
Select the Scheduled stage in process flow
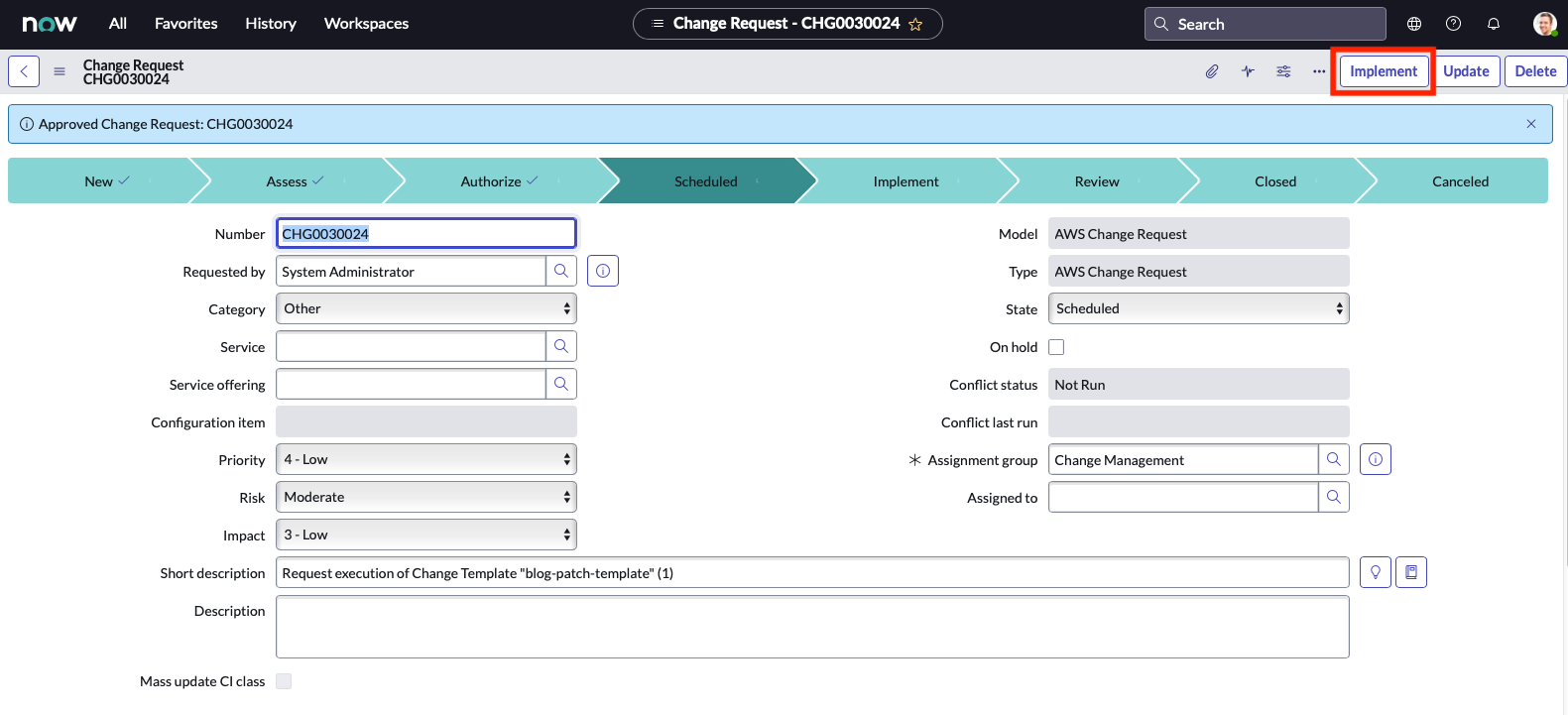point(706,181)
